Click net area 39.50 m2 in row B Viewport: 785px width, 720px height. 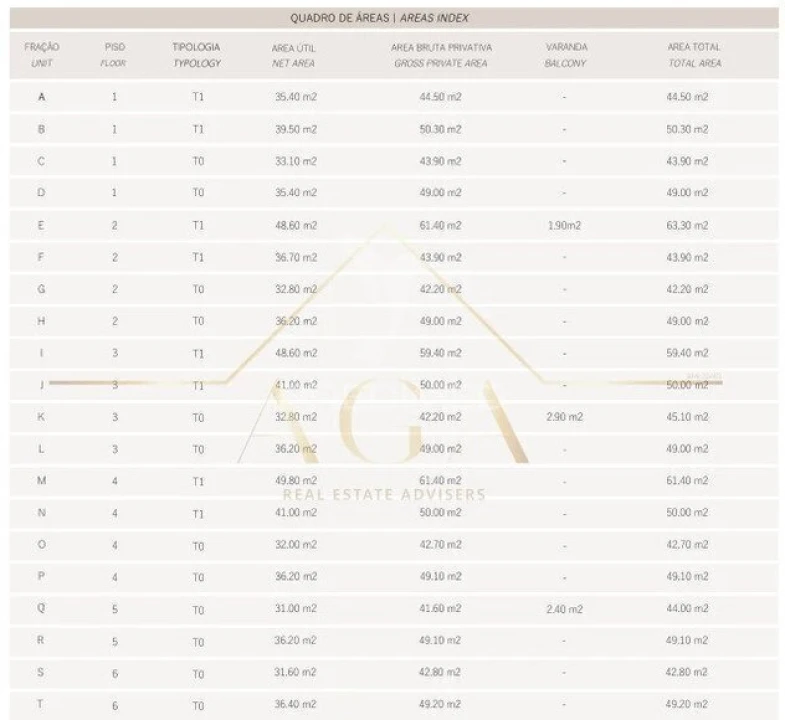coord(296,129)
